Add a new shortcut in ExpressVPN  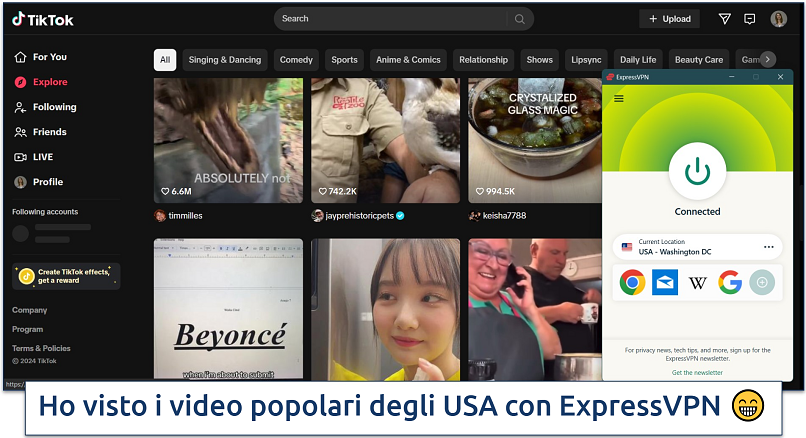(x=762, y=282)
